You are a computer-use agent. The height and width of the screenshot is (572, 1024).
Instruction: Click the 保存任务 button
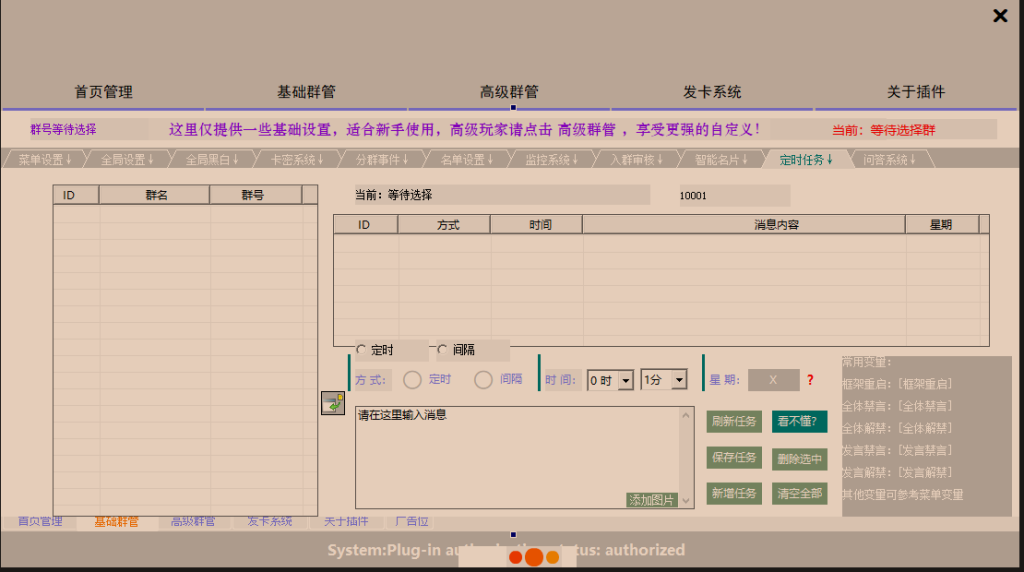click(x=734, y=458)
